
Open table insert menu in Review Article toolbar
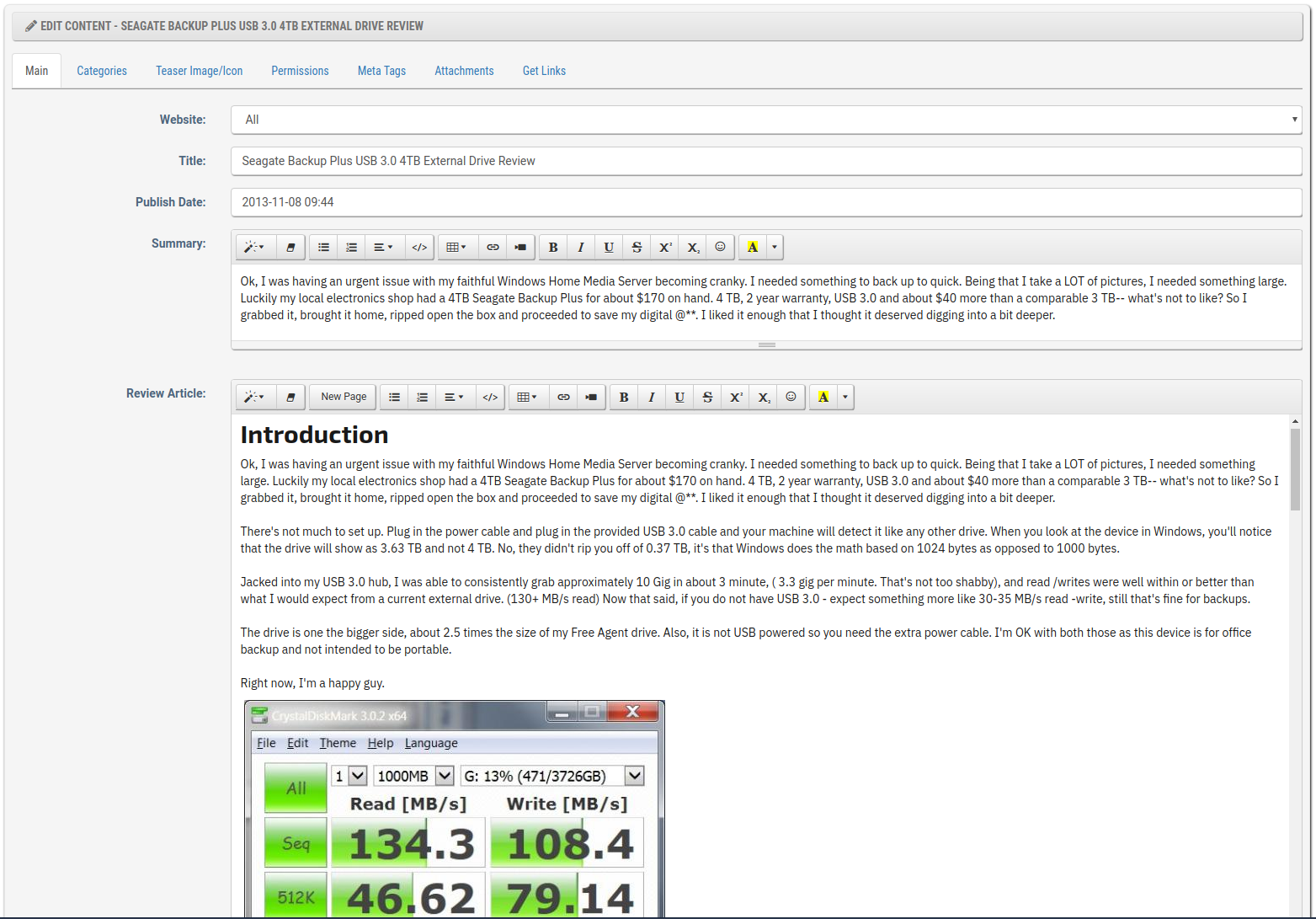[x=527, y=397]
